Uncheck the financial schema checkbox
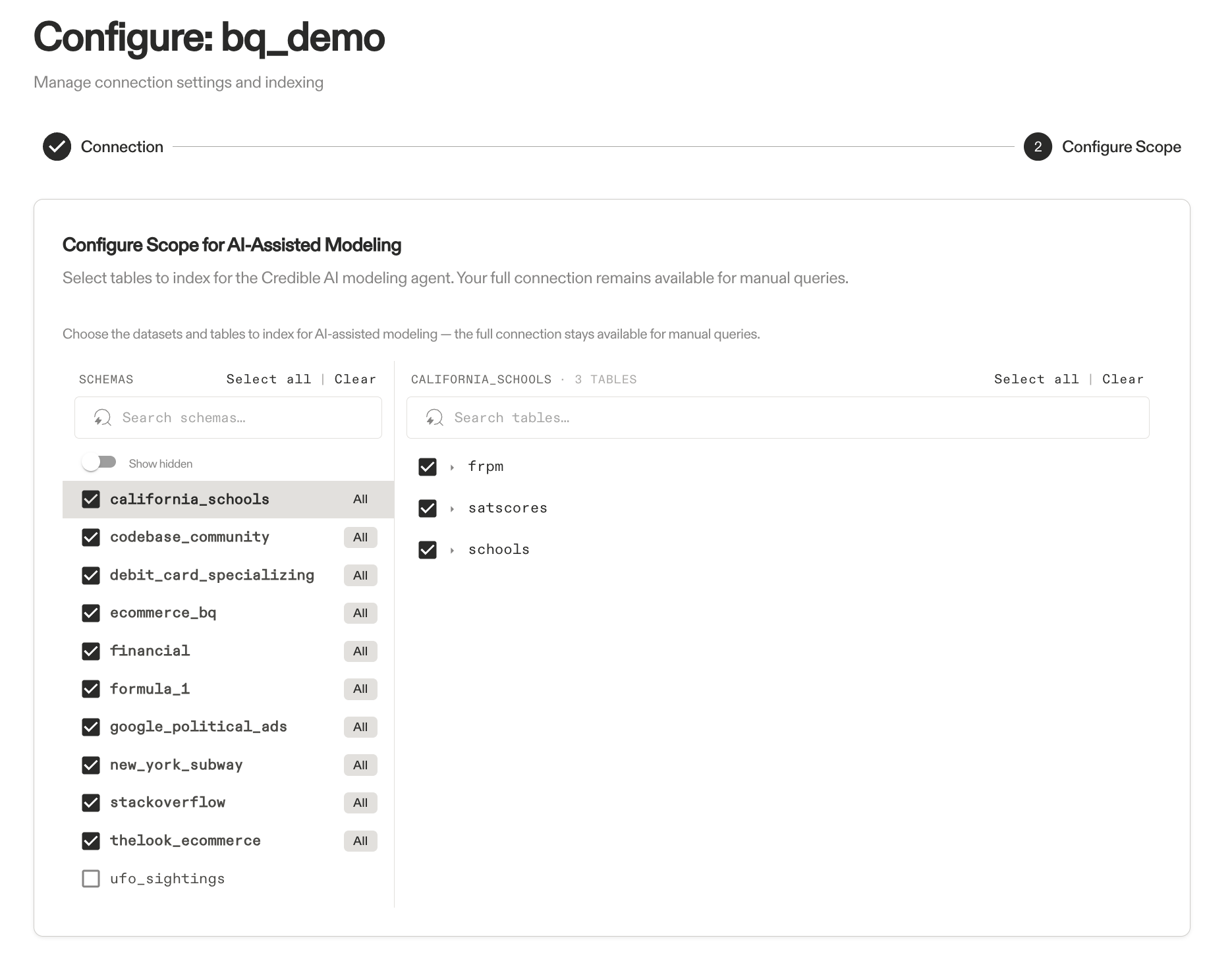Viewport: 1232px width, 959px height. tap(91, 651)
